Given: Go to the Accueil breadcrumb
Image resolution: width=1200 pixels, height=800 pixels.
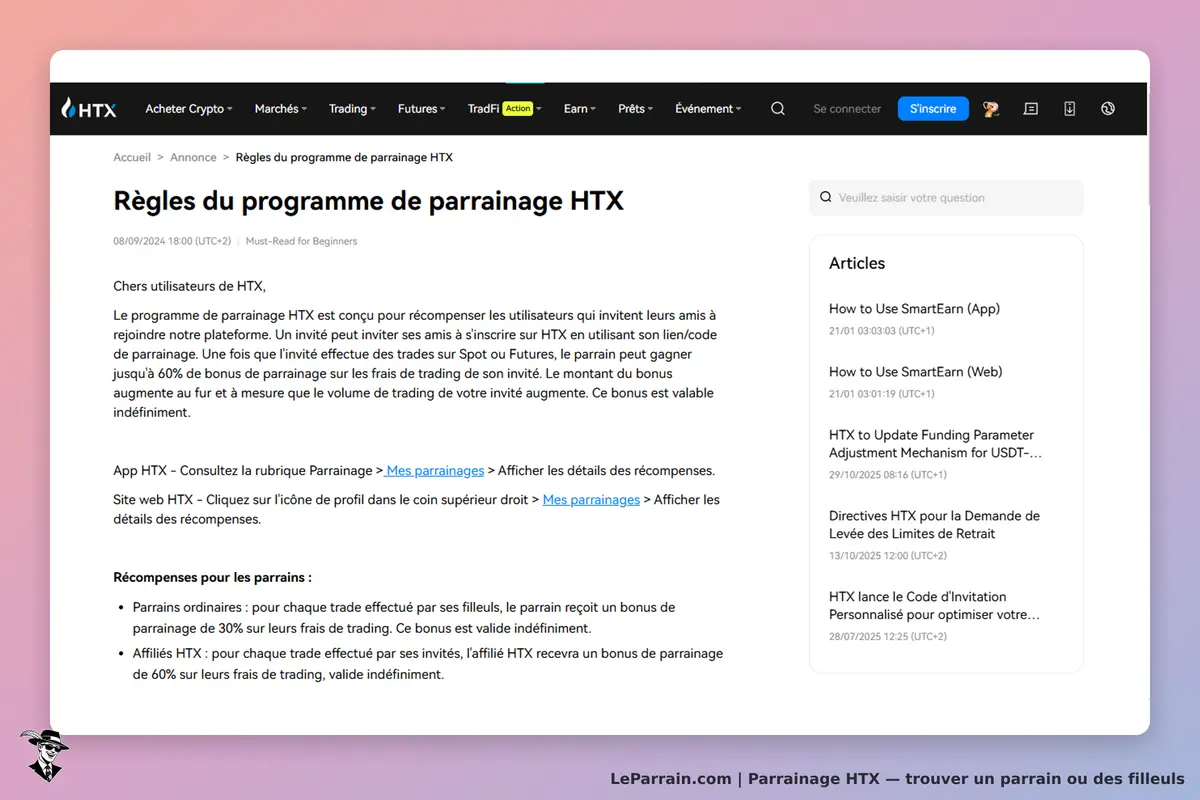Looking at the screenshot, I should coord(132,158).
